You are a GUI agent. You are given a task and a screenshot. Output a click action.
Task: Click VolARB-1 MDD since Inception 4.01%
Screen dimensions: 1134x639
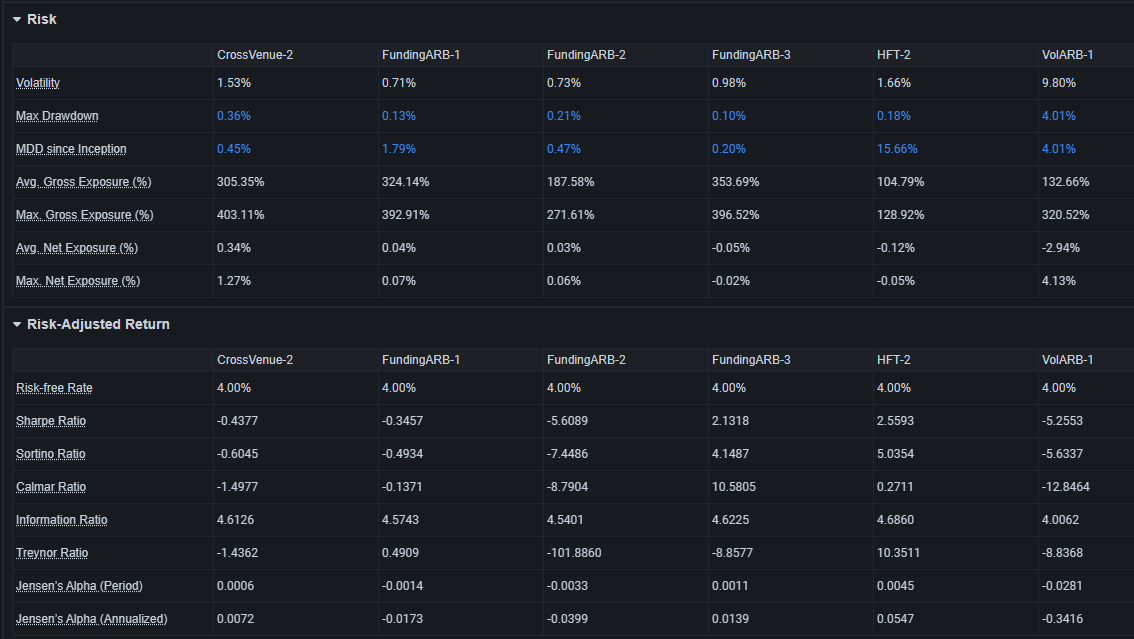click(x=1059, y=149)
